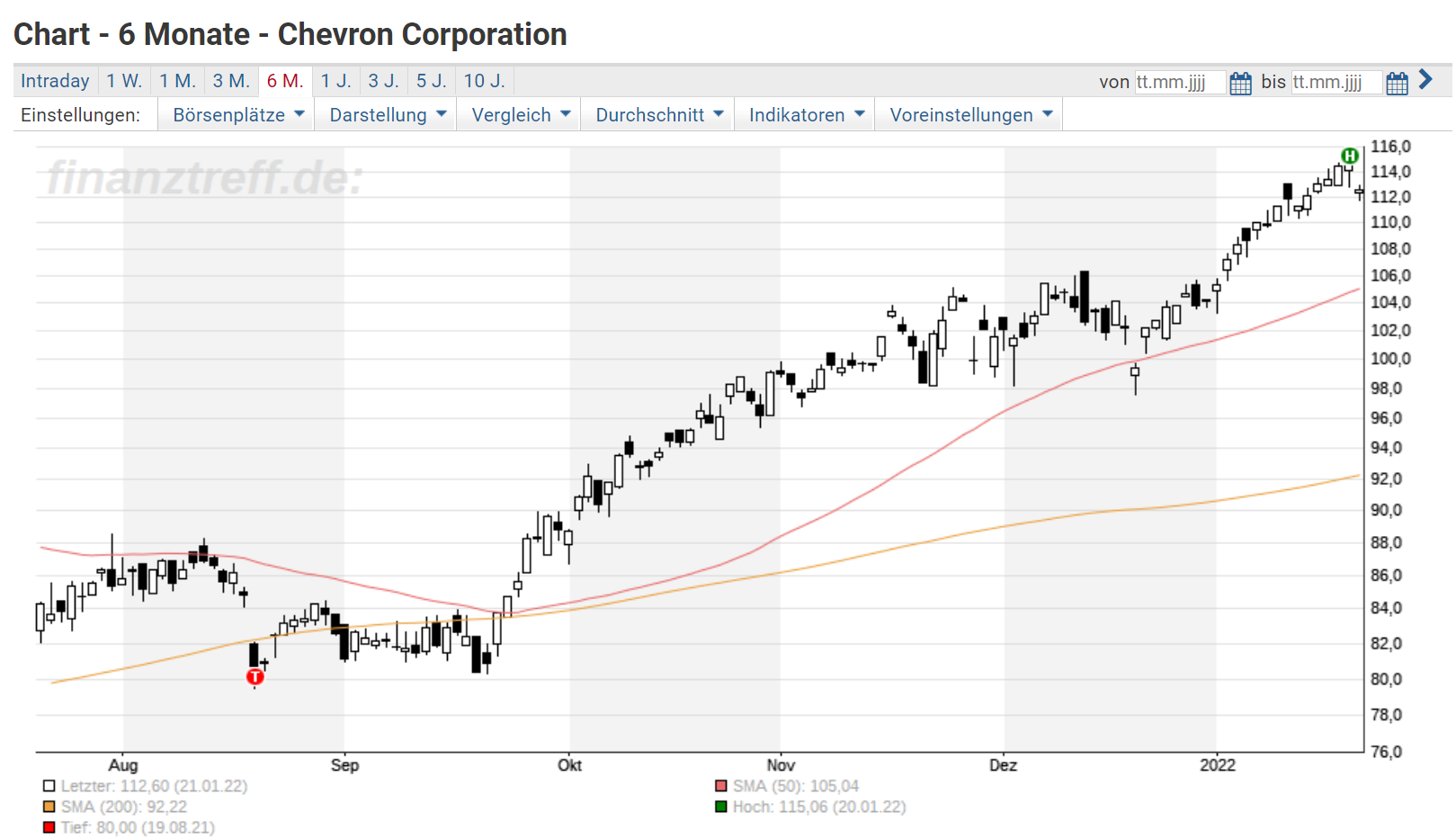
Task: Click the 'Aug' x-axis label
Action: (x=123, y=765)
